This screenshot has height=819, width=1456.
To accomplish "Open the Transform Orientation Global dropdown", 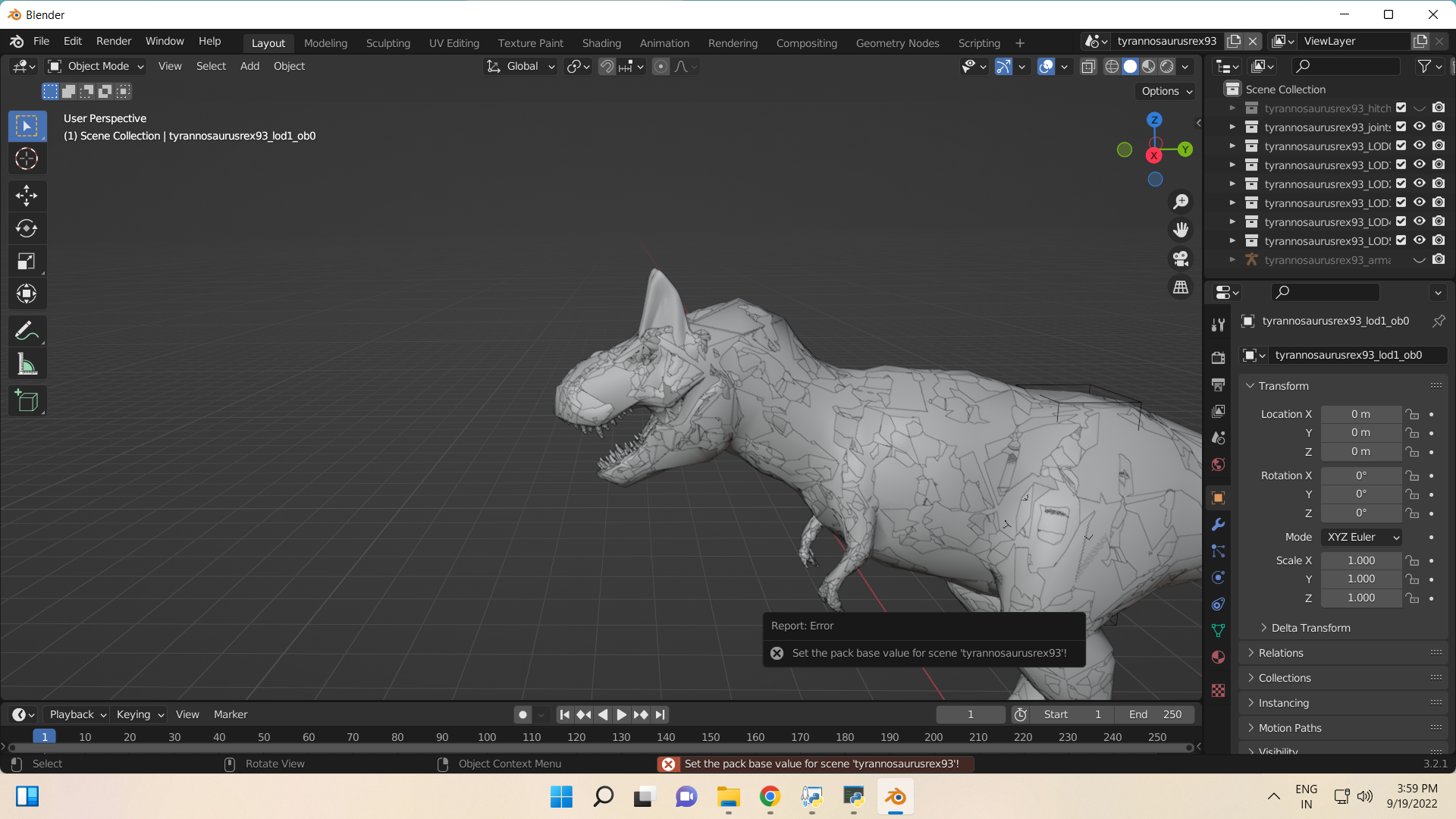I will pyautogui.click(x=520, y=66).
